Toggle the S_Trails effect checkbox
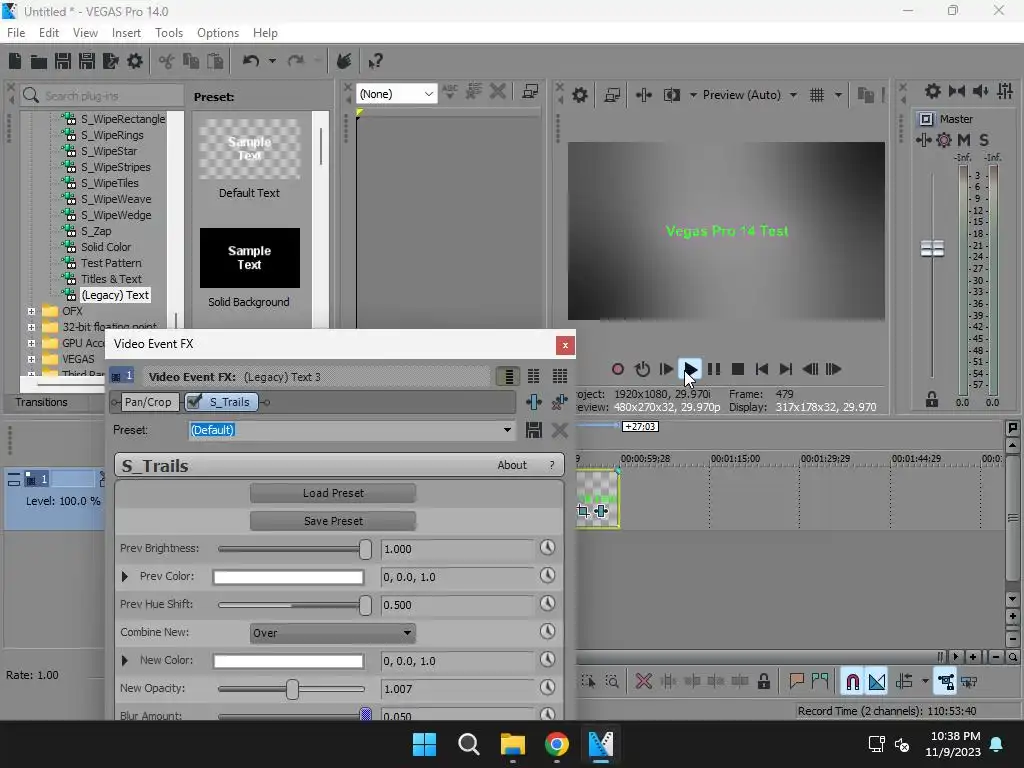 click(194, 402)
